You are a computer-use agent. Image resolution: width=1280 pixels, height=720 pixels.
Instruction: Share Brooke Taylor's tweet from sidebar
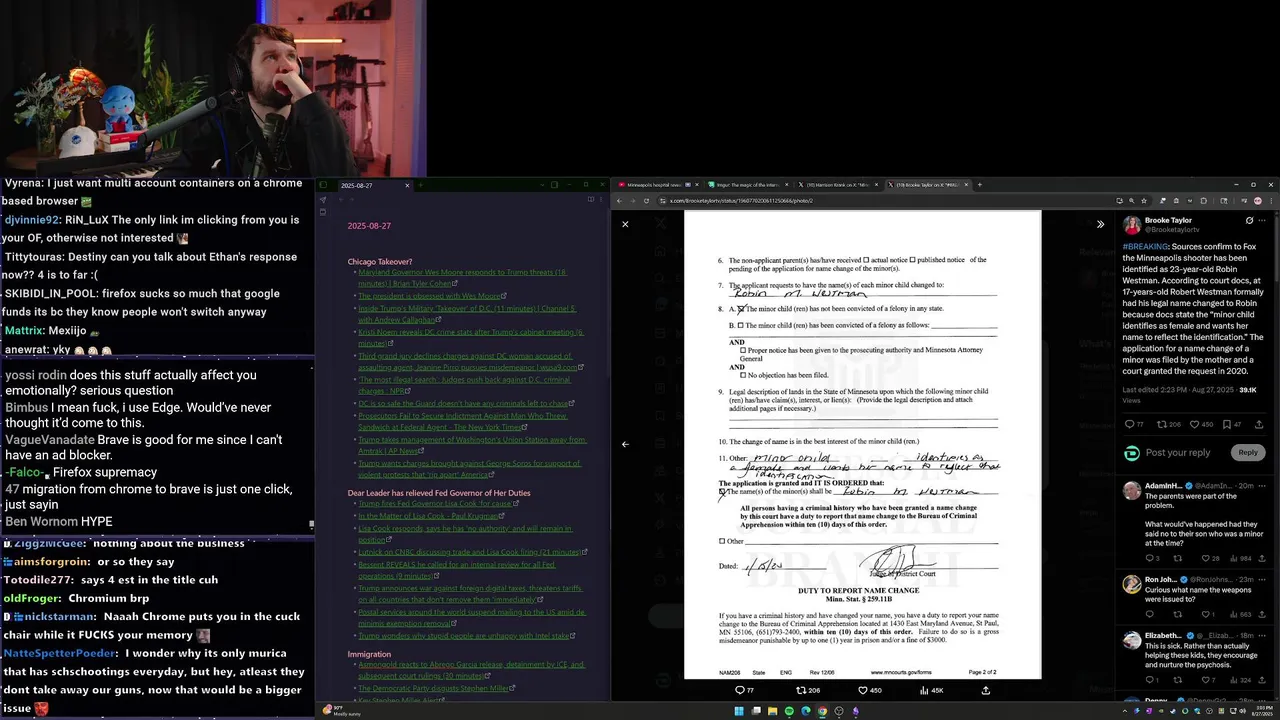tap(1259, 424)
